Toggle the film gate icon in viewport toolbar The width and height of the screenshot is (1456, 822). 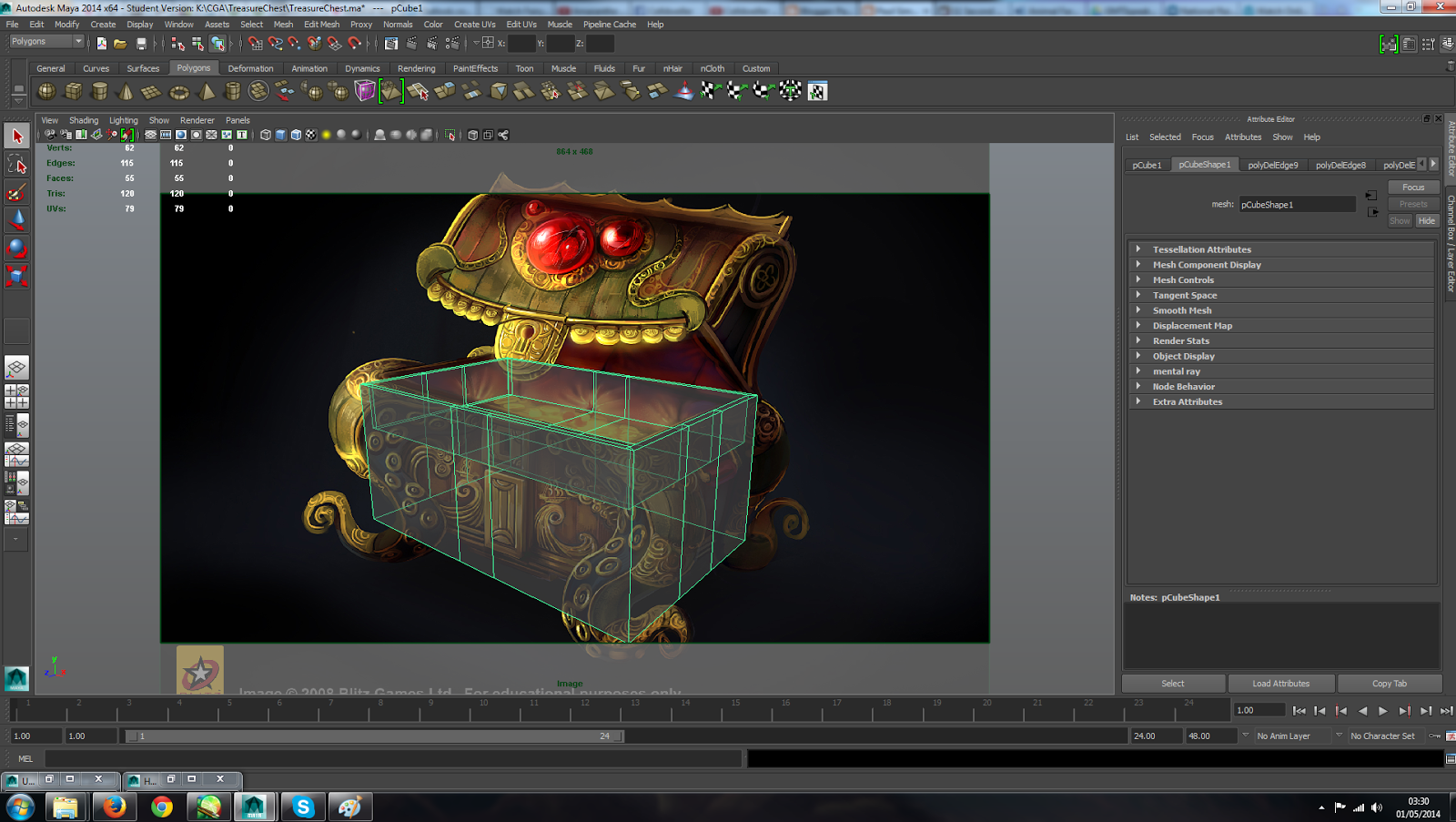point(166,135)
